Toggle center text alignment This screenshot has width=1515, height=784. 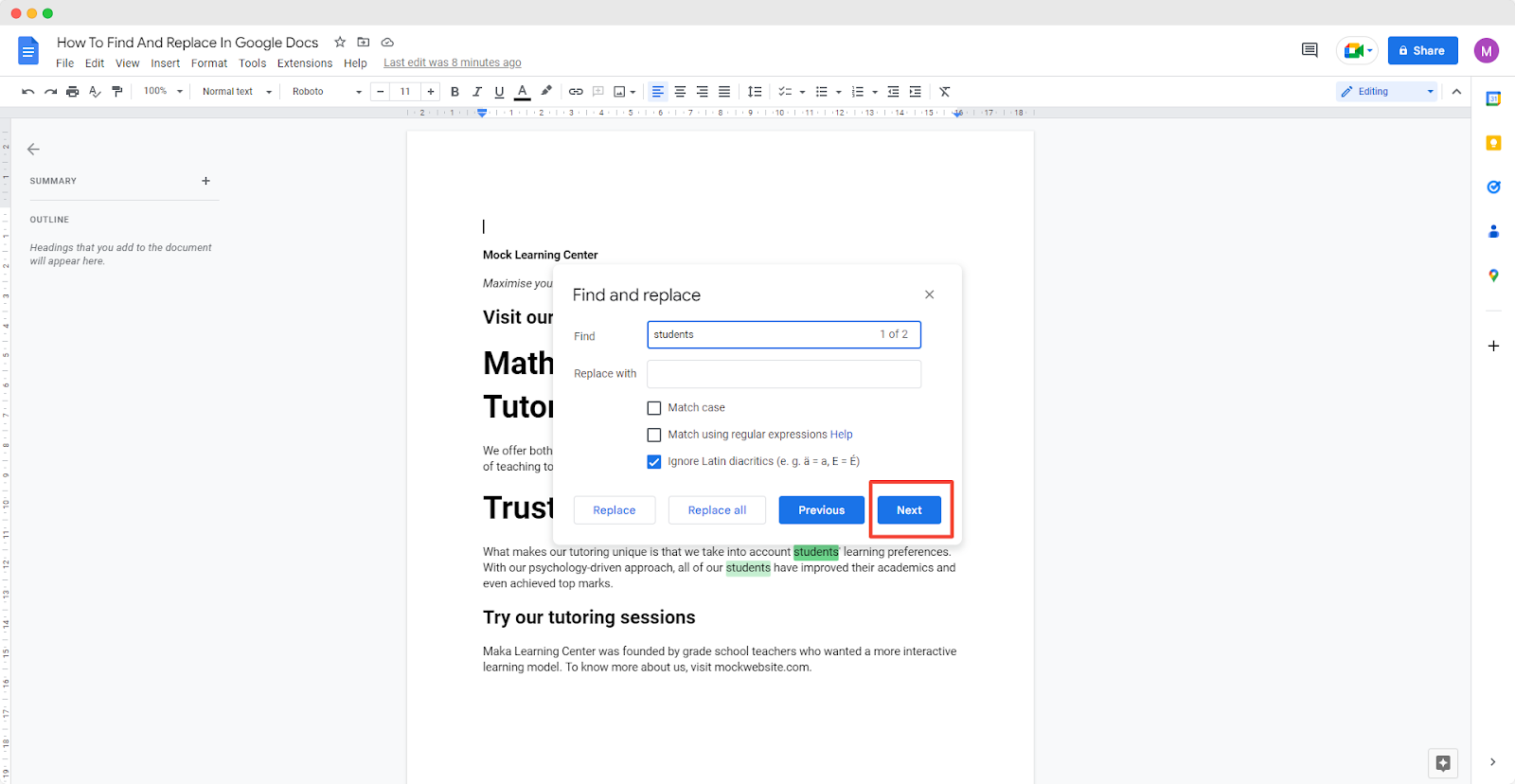pyautogui.click(x=680, y=92)
